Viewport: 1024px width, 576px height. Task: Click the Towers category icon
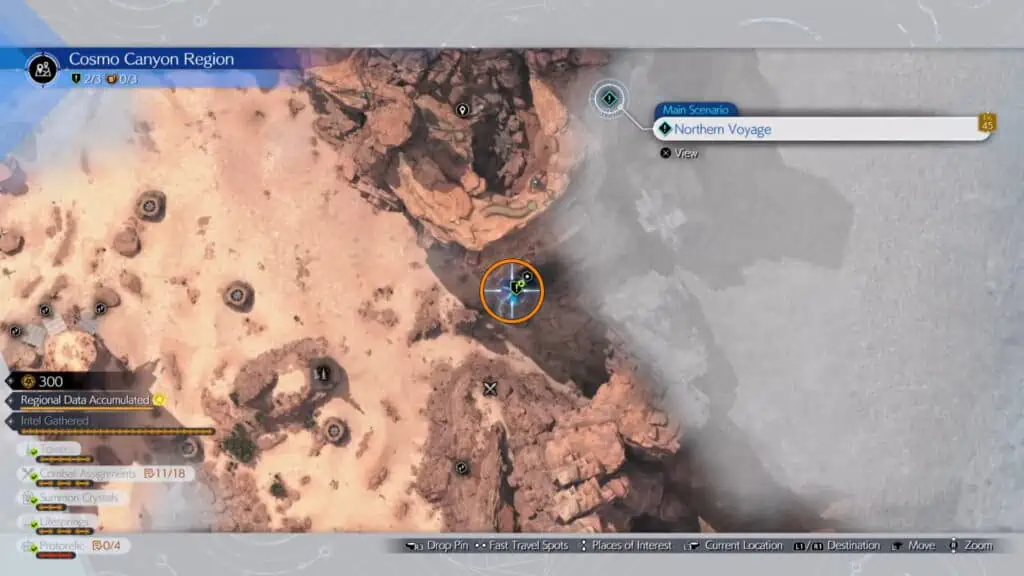coord(31,449)
